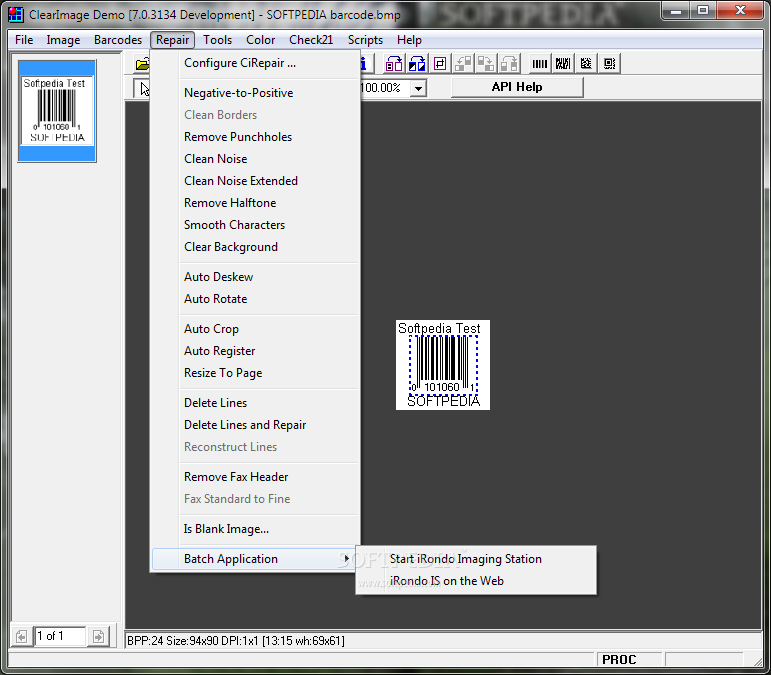Click the BPP:24 Size:94x90 status text
The width and height of the screenshot is (771, 675).
(x=236, y=641)
